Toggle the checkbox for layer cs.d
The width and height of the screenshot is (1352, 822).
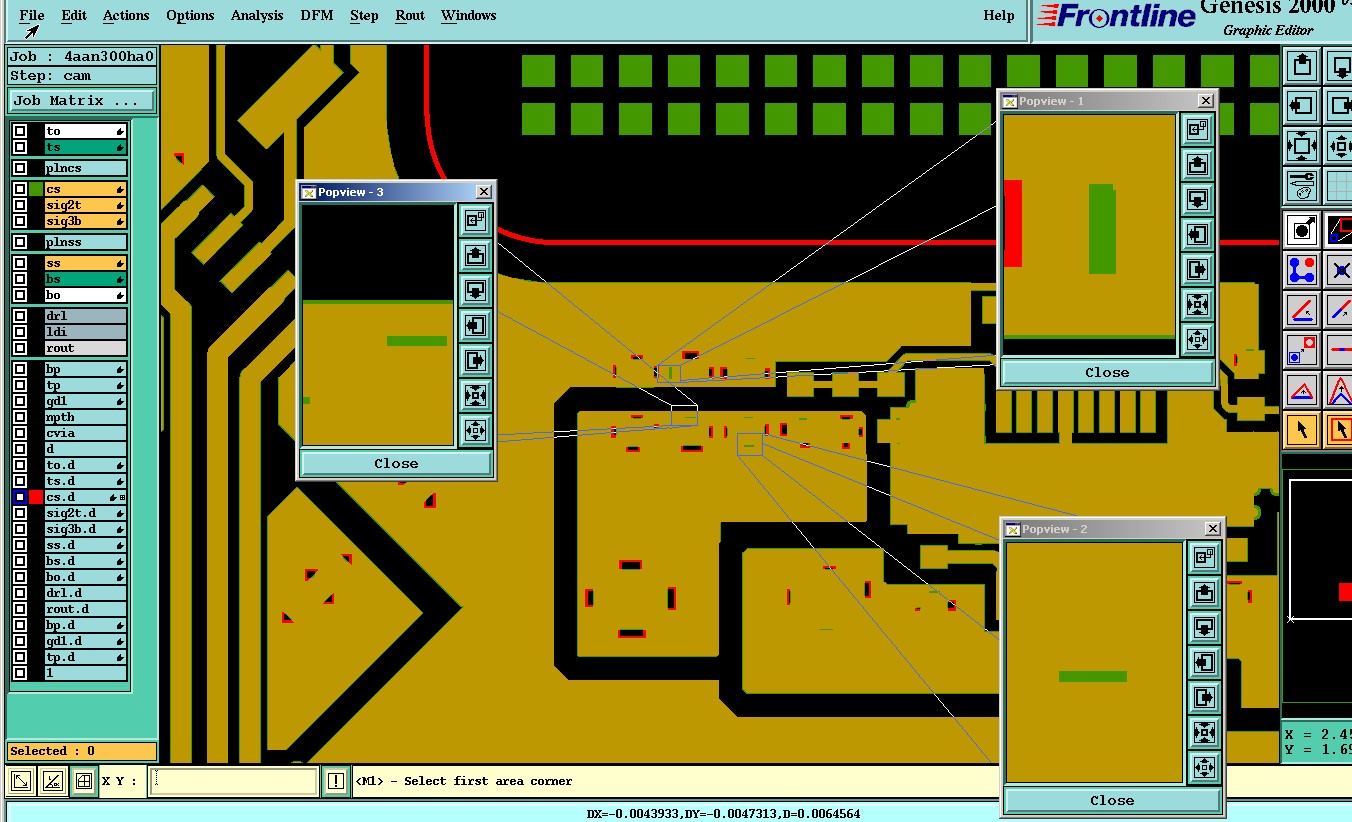pos(20,497)
